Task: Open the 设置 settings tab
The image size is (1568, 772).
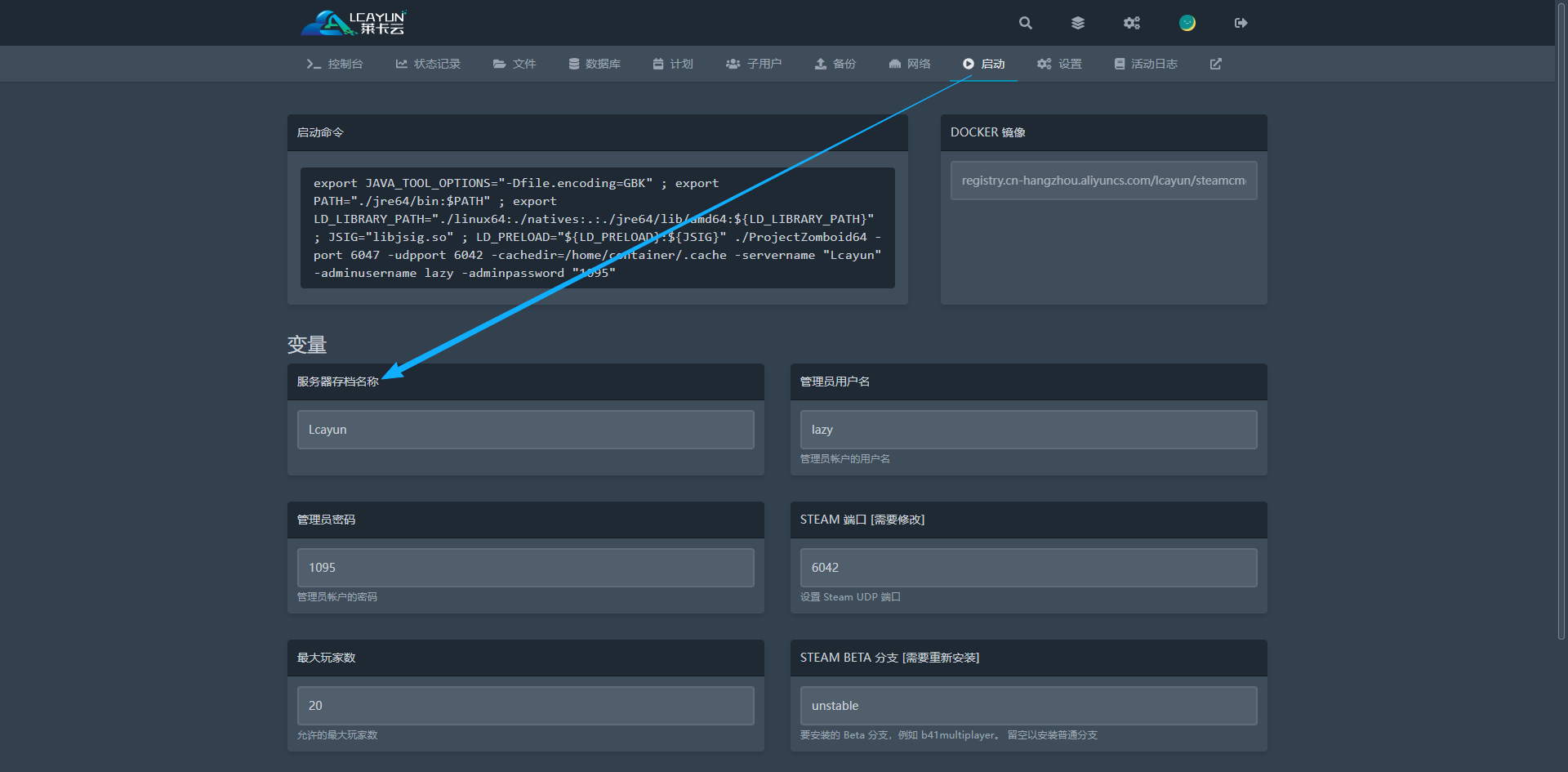Action: pyautogui.click(x=1060, y=64)
